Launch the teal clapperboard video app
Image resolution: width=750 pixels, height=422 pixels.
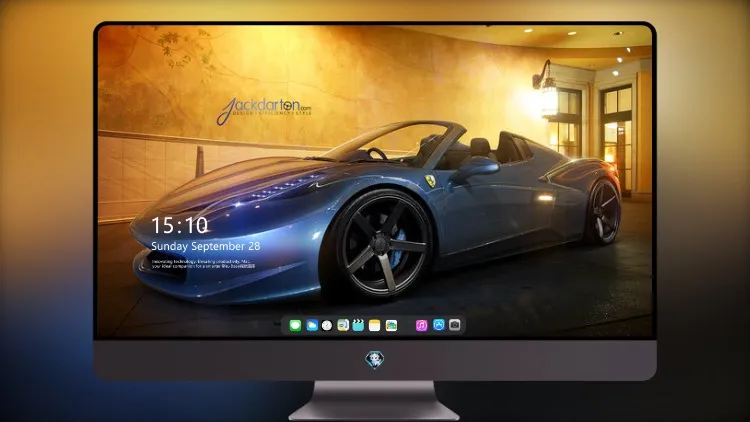358,325
